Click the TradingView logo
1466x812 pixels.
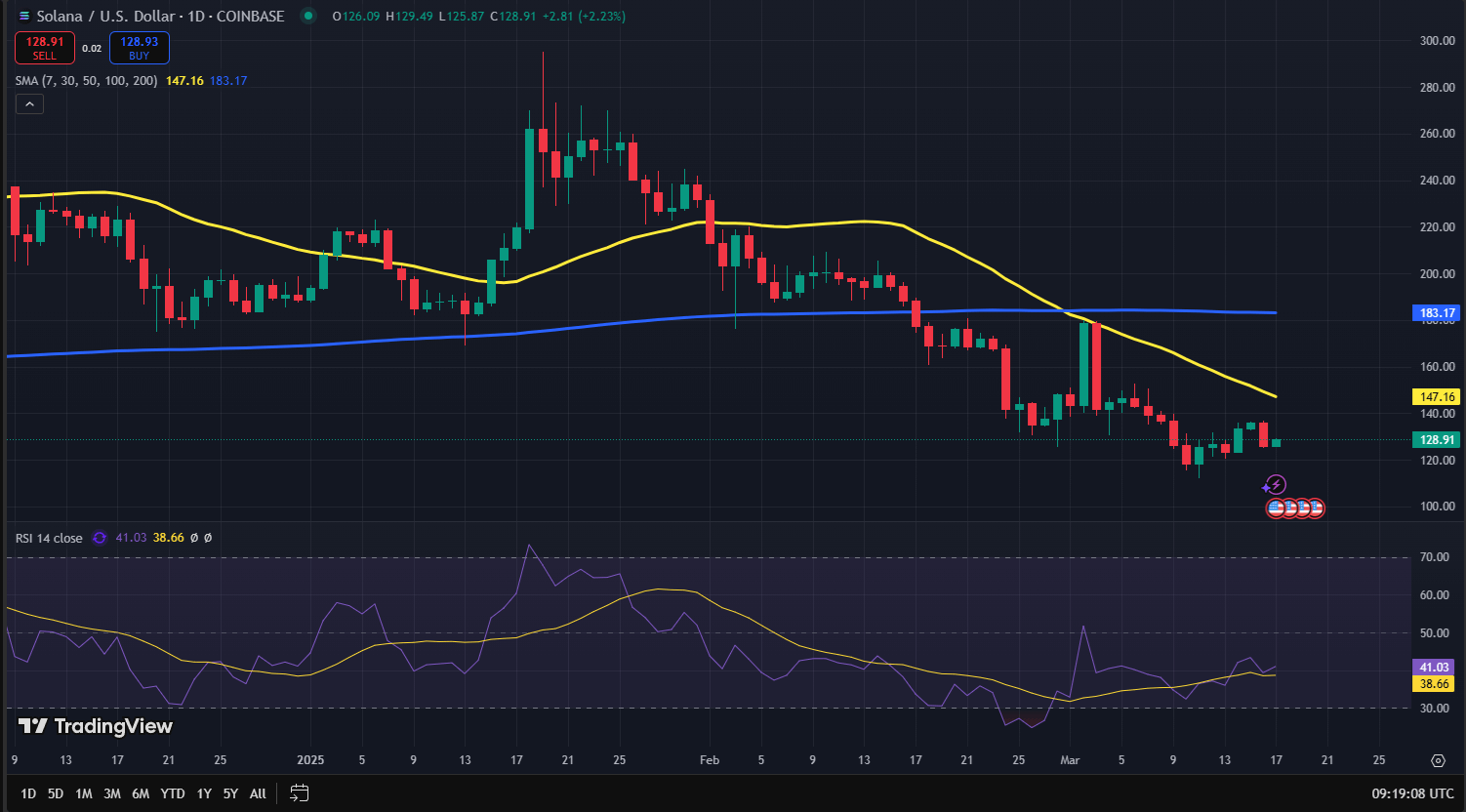(x=96, y=726)
